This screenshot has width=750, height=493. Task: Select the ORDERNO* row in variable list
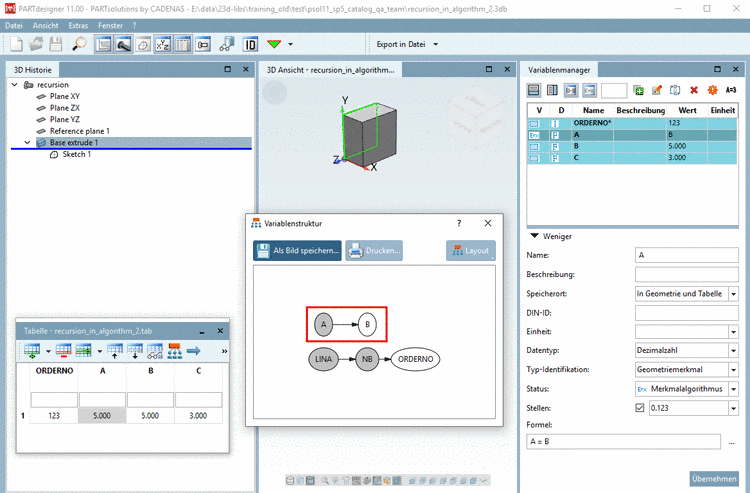pos(632,123)
